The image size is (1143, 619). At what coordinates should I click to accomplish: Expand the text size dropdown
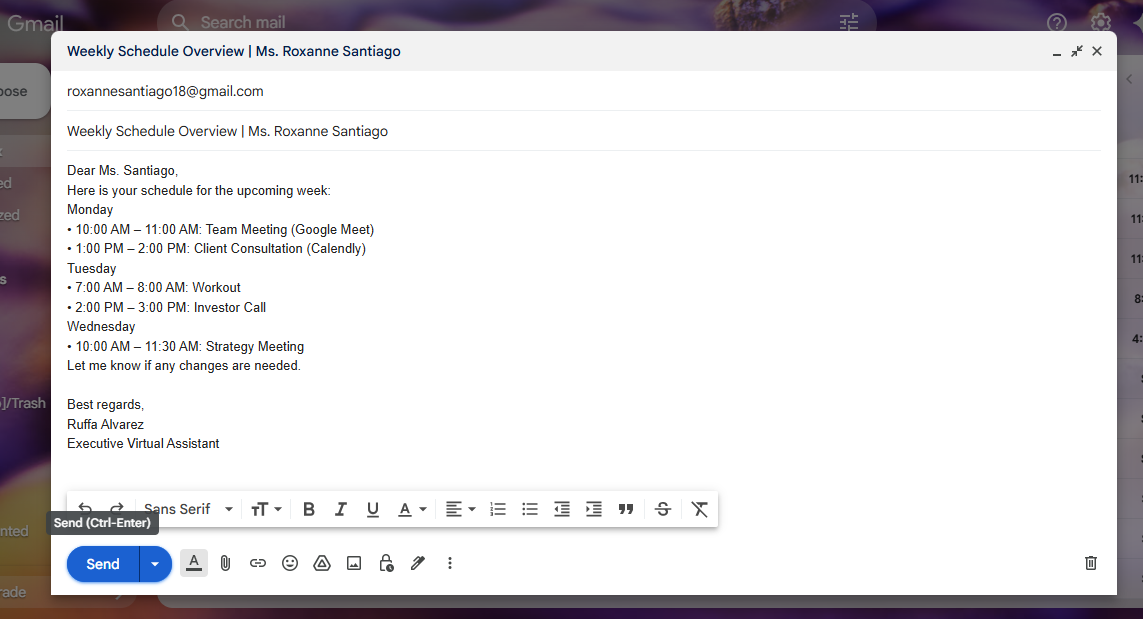click(x=266, y=509)
